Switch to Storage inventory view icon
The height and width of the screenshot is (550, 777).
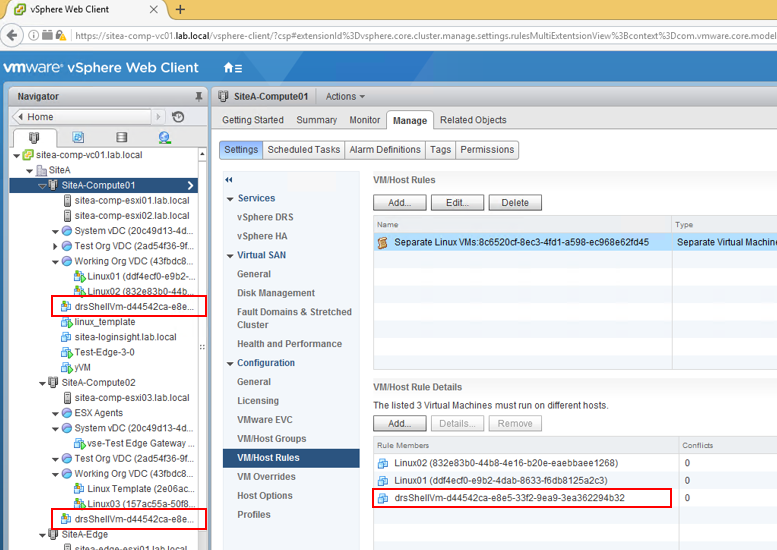pyautogui.click(x=121, y=137)
